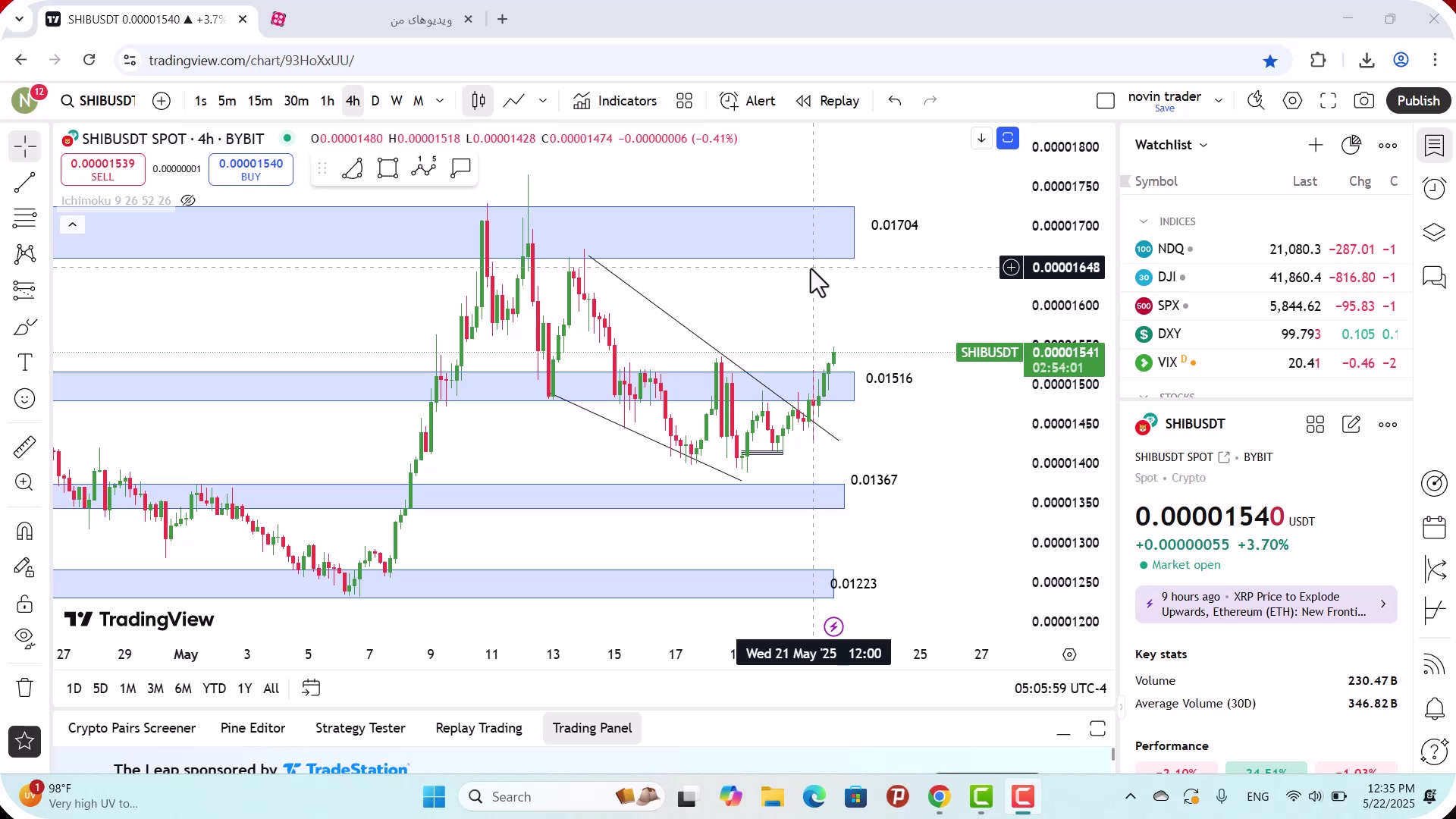Activate the zoom in tool
Viewport: 1456px width, 819px height.
click(24, 482)
